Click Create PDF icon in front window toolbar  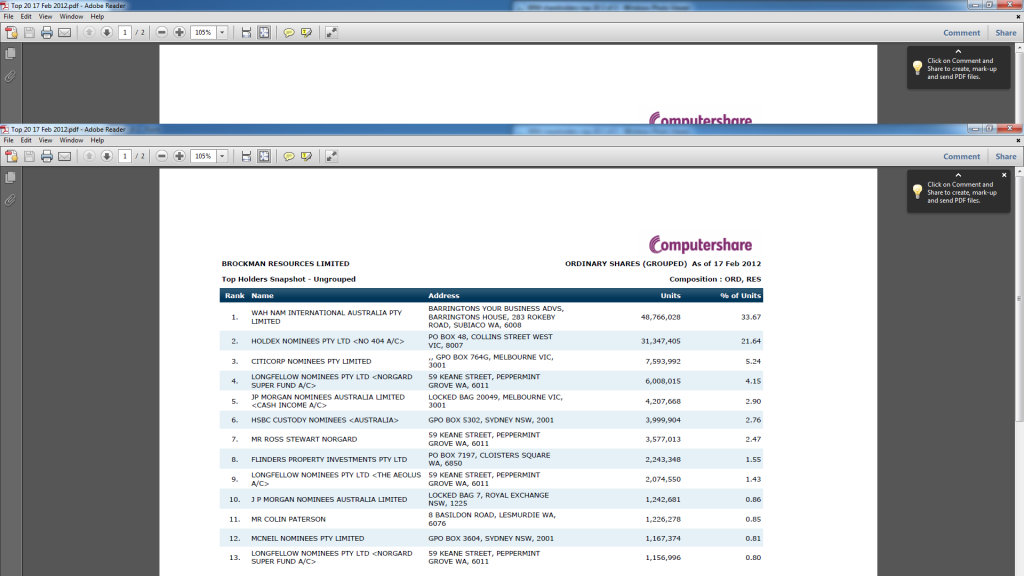point(11,156)
